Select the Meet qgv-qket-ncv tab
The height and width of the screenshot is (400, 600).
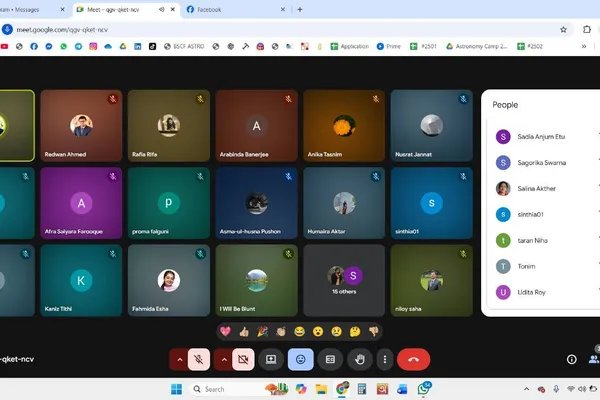point(125,10)
